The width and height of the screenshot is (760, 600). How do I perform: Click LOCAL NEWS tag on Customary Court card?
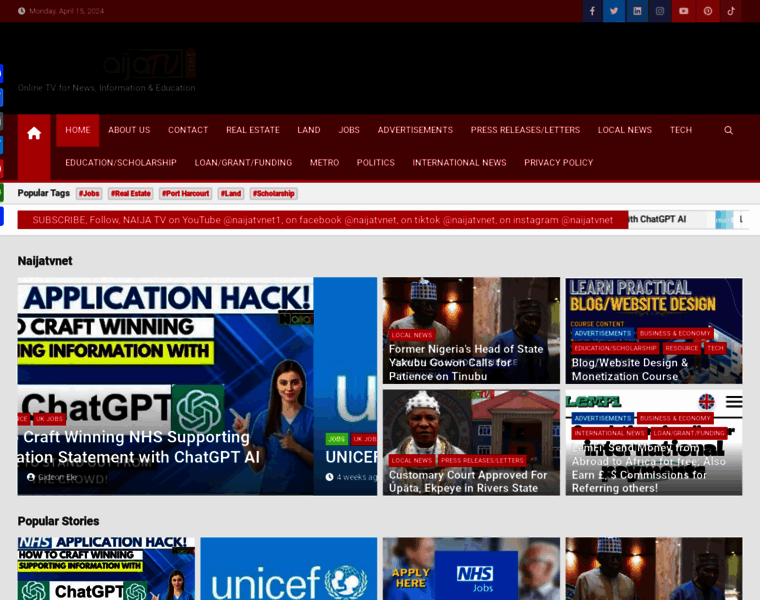[x=412, y=460]
